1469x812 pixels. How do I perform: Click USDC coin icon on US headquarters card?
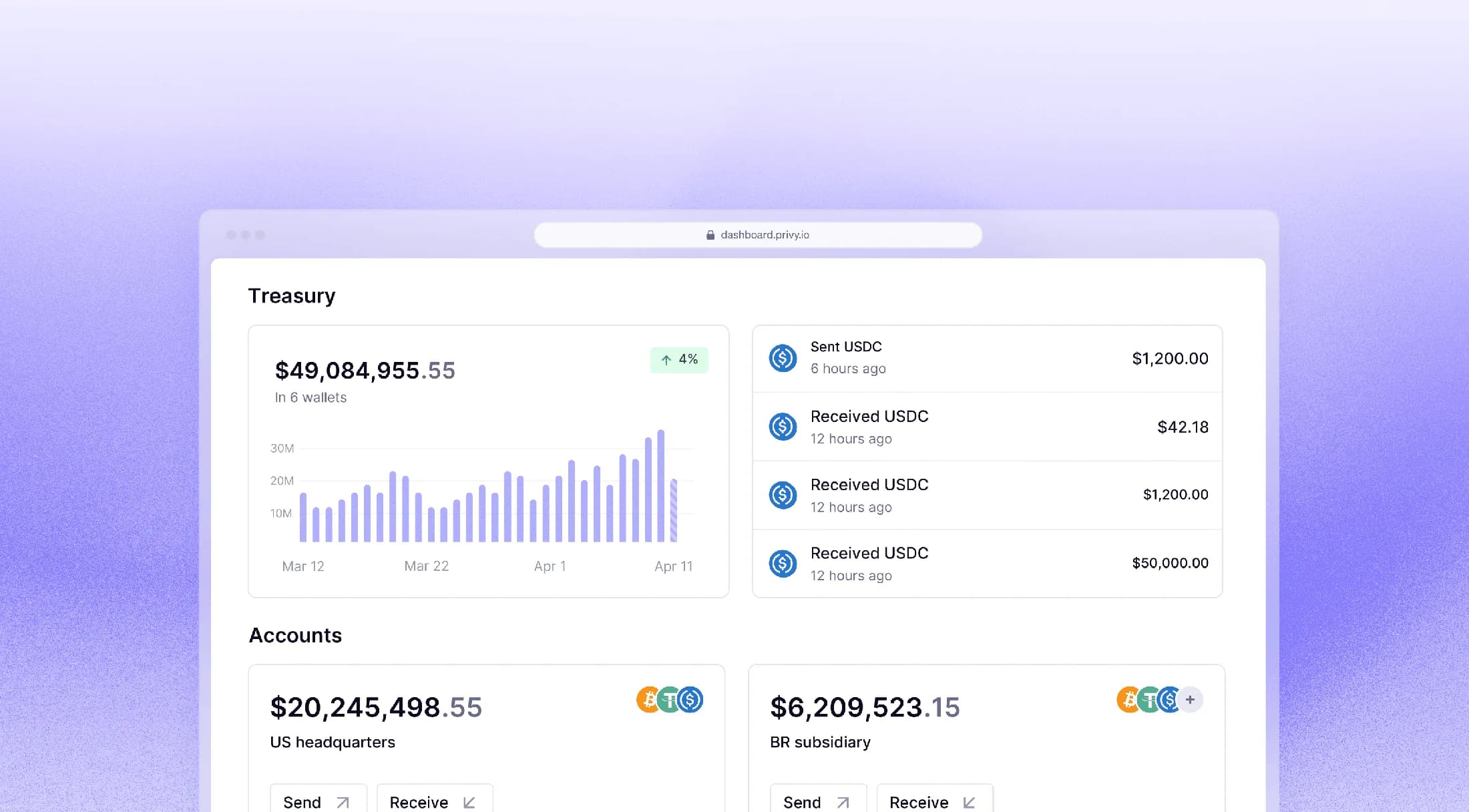(690, 700)
